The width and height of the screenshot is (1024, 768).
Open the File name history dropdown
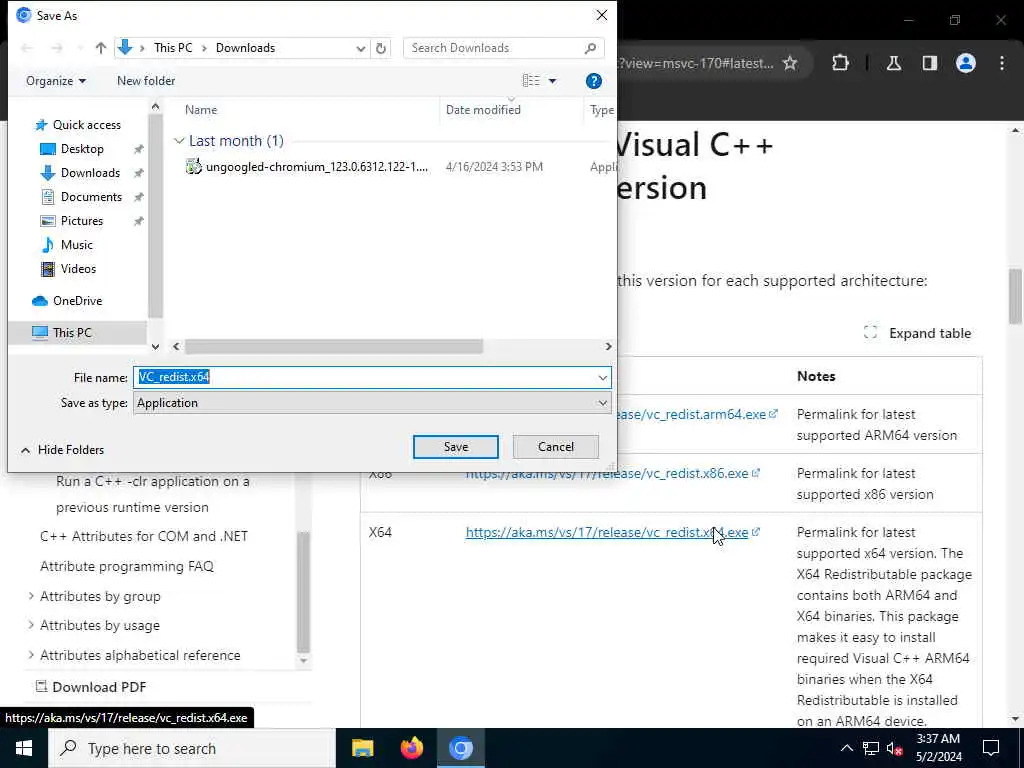pyautogui.click(x=602, y=377)
